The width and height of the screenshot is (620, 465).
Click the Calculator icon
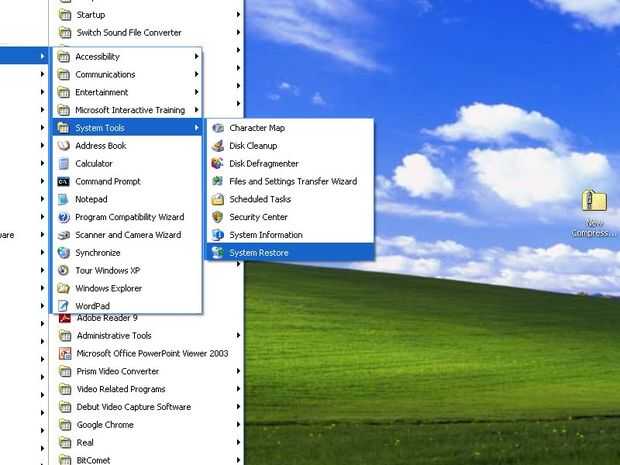(x=64, y=164)
